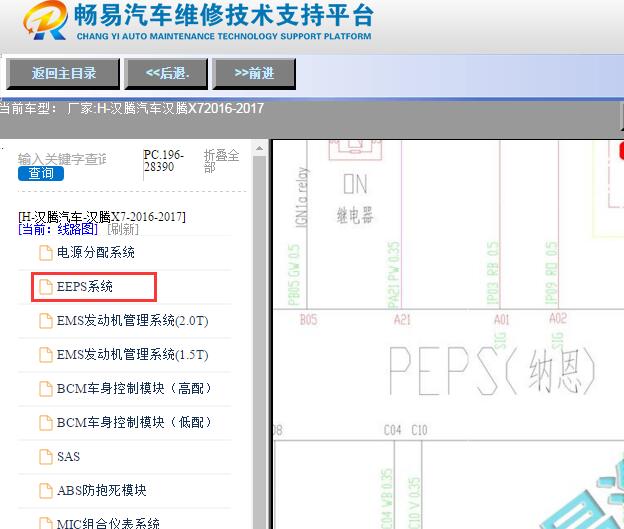This screenshot has height=529, width=624.
Task: Click the PC.196-28390 text
Action: point(164,160)
